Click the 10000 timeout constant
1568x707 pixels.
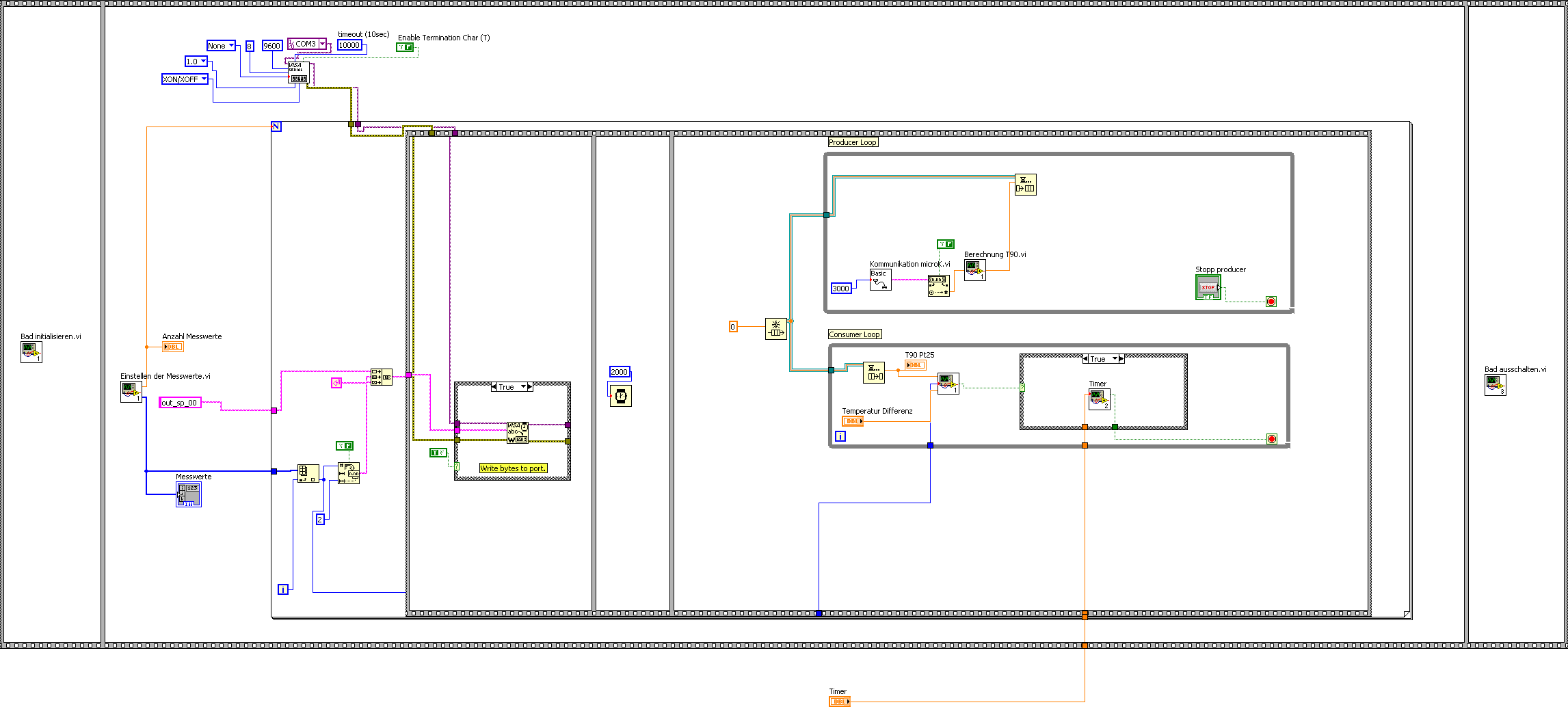tap(349, 45)
